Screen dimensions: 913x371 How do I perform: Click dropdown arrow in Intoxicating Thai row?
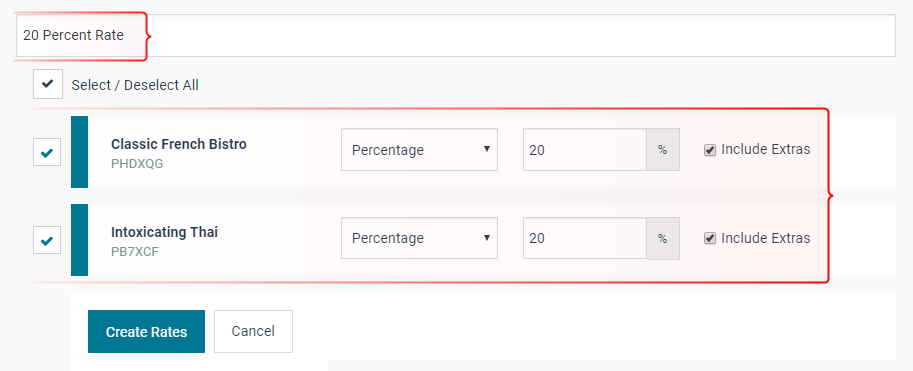click(486, 237)
